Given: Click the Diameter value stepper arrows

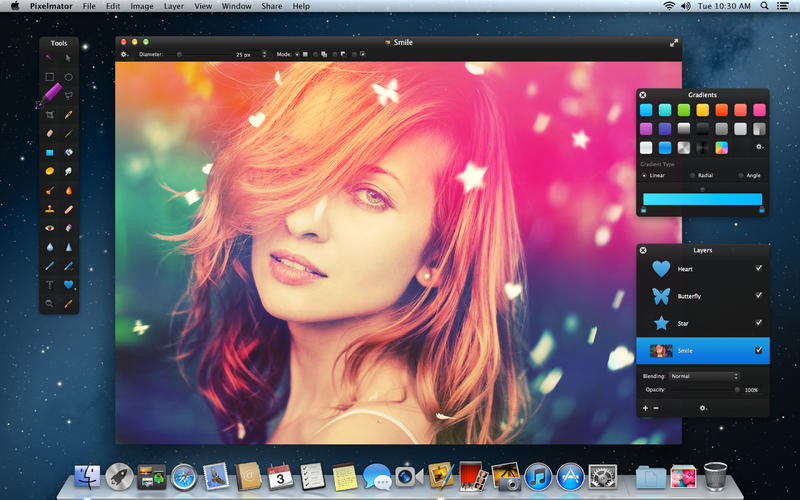Looking at the screenshot, I should tap(264, 54).
